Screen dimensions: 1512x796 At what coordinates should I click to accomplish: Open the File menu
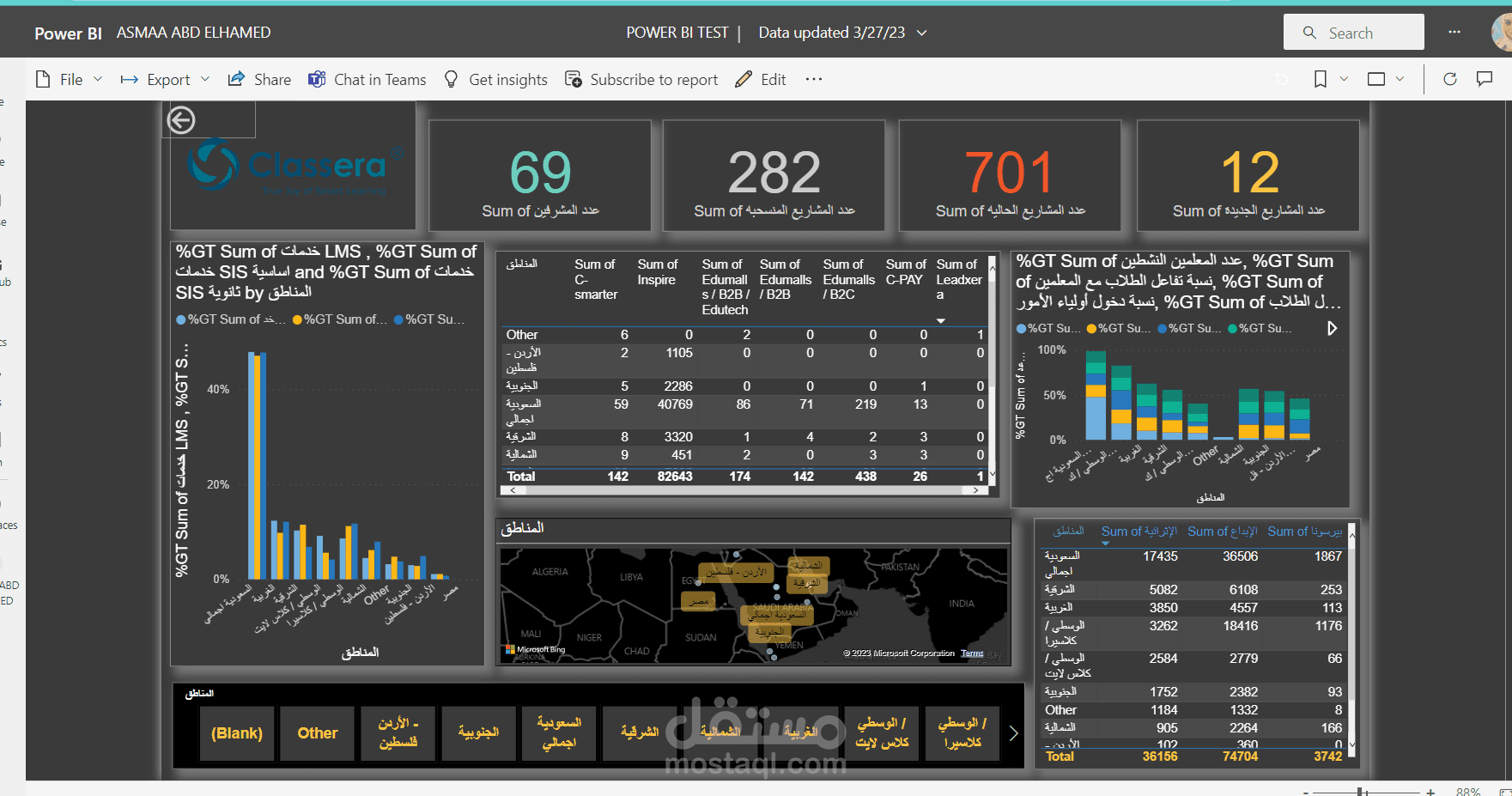(69, 80)
